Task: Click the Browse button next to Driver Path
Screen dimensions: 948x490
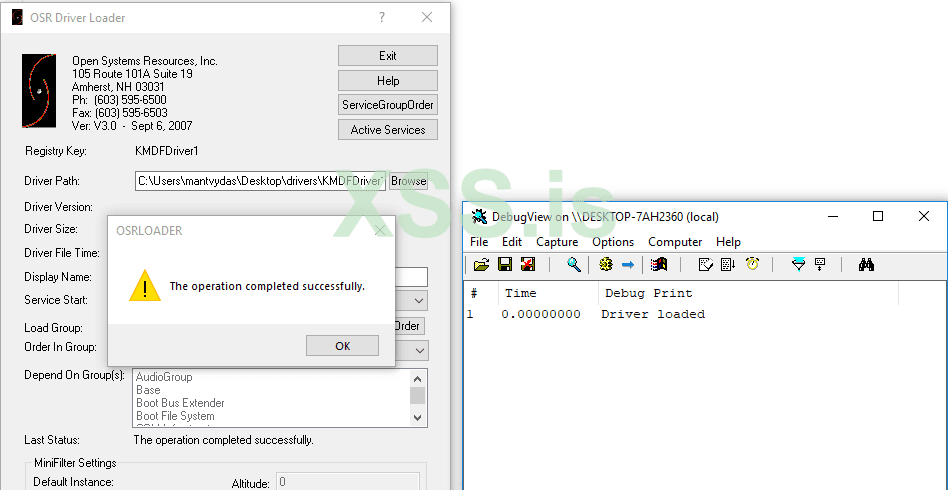Action: (409, 180)
